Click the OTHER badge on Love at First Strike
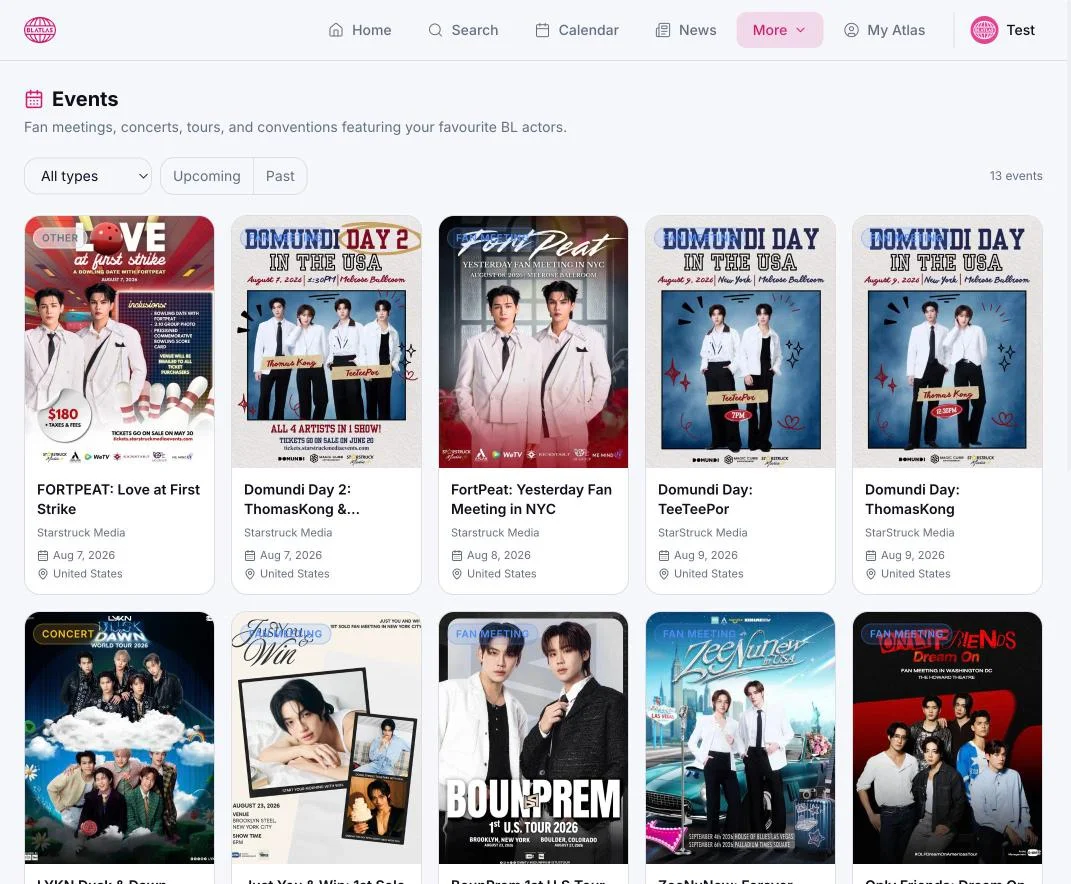Screen dimensions: 1071x884 pyautogui.click(x=59, y=238)
